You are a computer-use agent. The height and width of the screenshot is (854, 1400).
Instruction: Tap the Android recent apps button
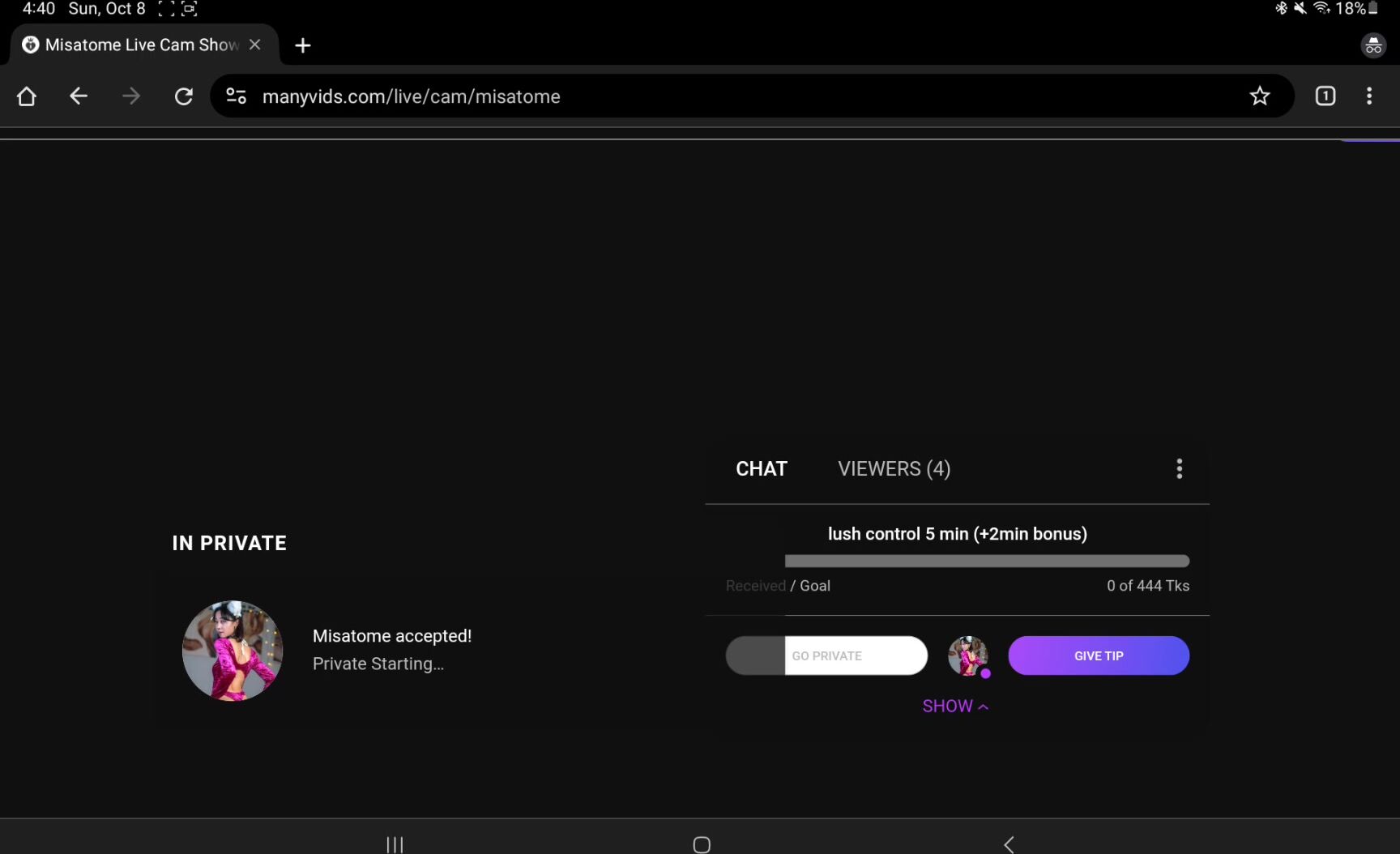tap(395, 844)
